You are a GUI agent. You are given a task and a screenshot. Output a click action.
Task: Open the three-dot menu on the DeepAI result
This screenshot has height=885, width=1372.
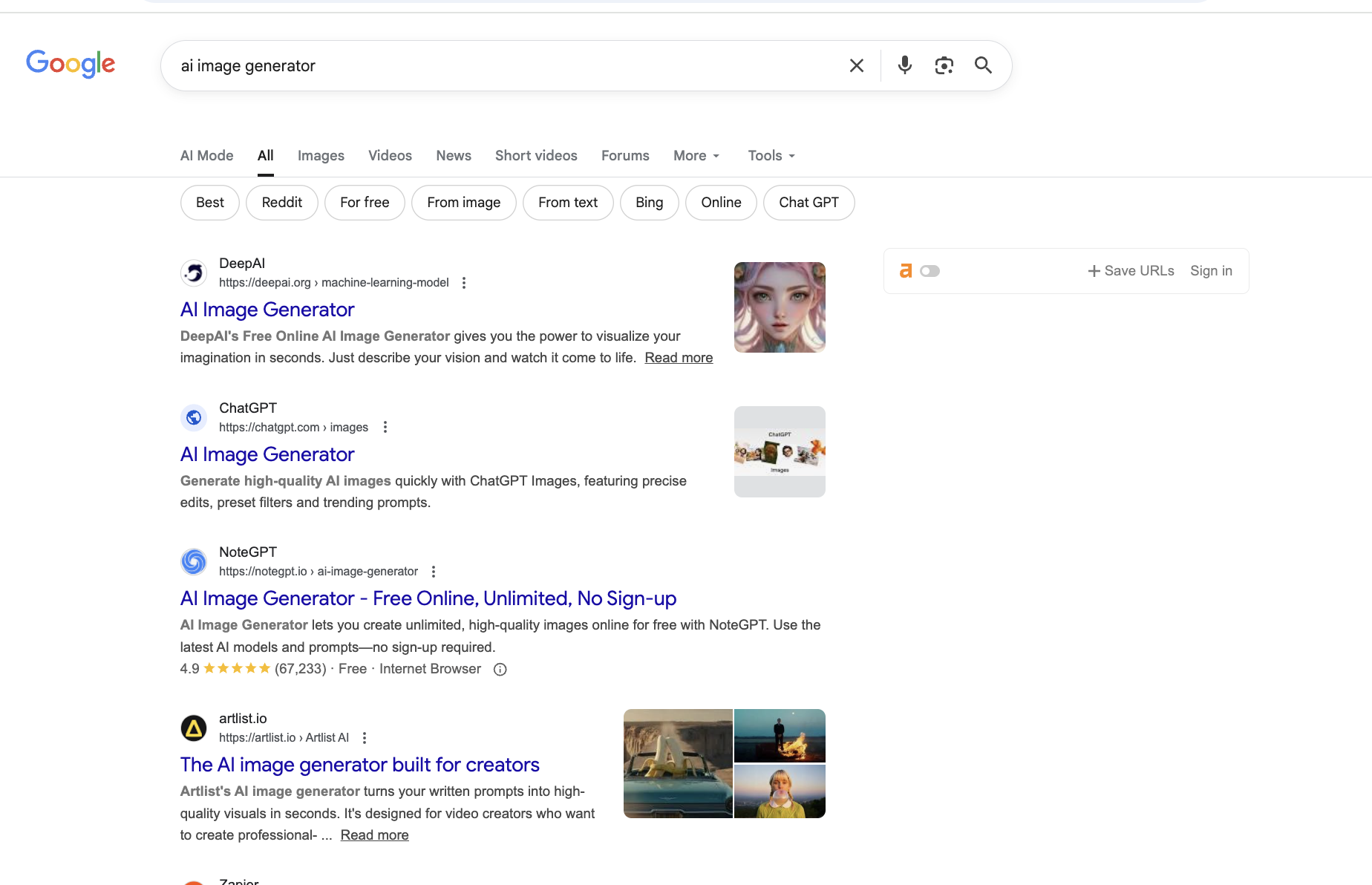coord(463,283)
